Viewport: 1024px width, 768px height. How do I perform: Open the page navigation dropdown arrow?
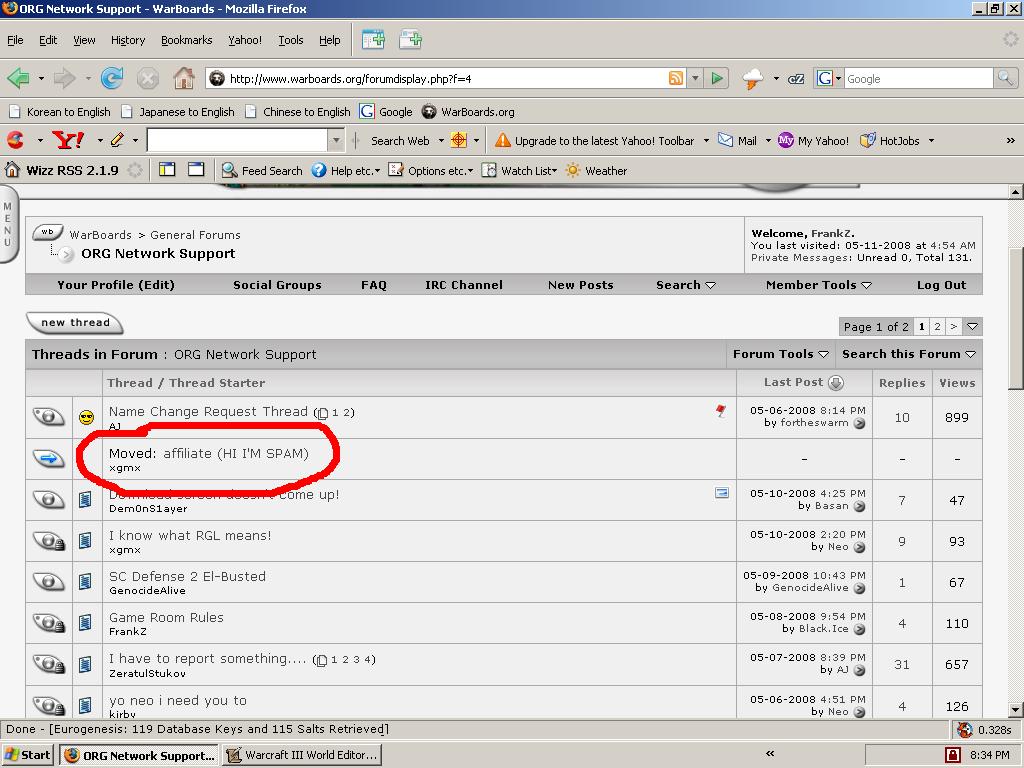[x=972, y=327]
